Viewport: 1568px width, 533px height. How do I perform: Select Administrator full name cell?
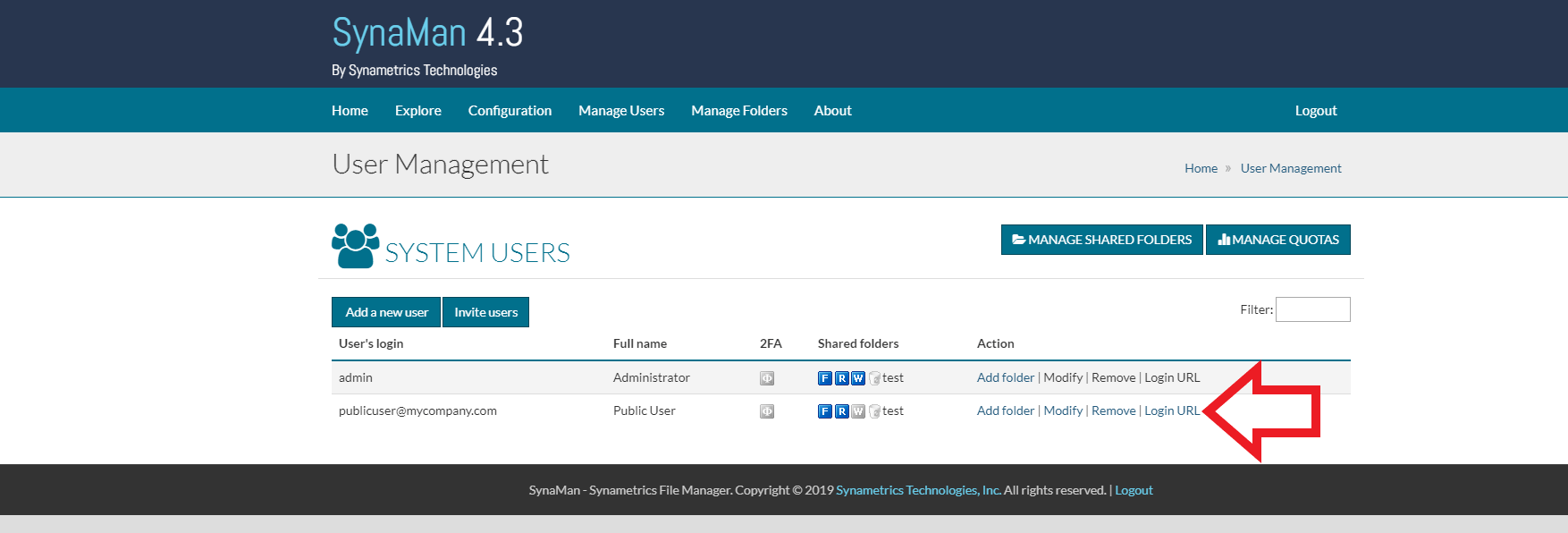pyautogui.click(x=652, y=377)
